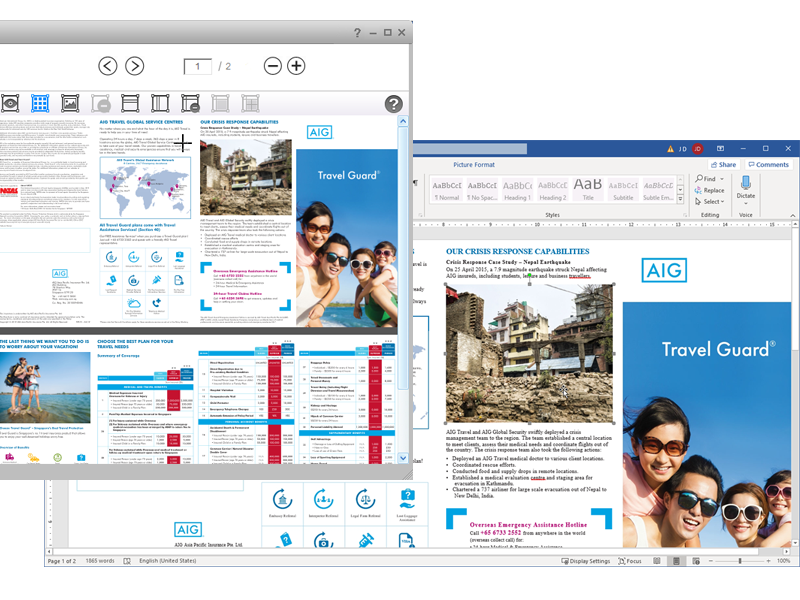Click the Find button in Editing group
The image size is (800, 600).
click(x=706, y=179)
